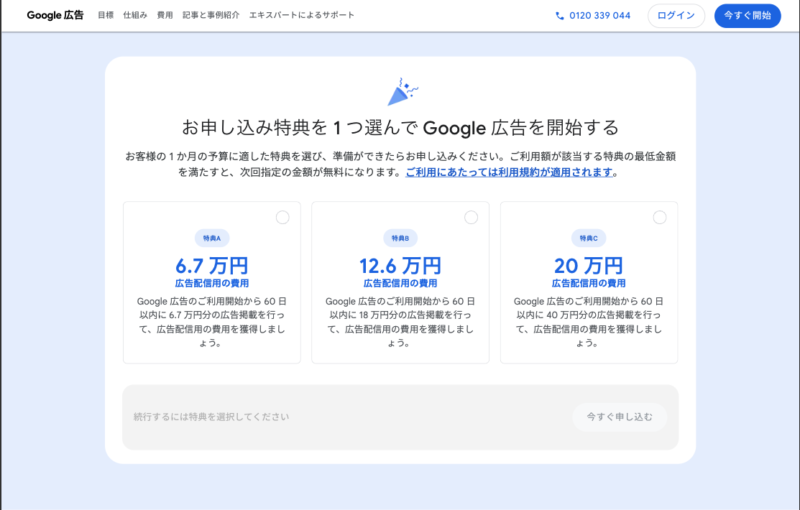This screenshot has width=800, height=510.
Task: Click the 特典A badge label
Action: [x=212, y=238]
